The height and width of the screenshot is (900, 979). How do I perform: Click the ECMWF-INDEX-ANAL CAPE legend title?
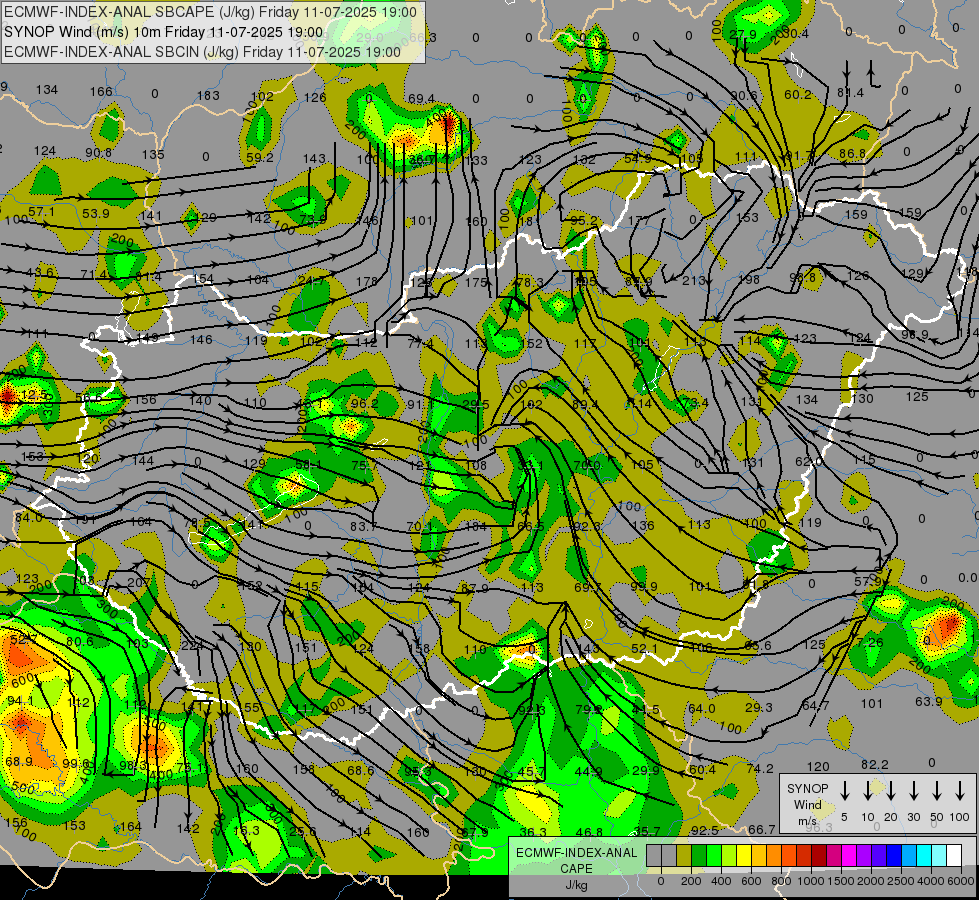click(576, 860)
